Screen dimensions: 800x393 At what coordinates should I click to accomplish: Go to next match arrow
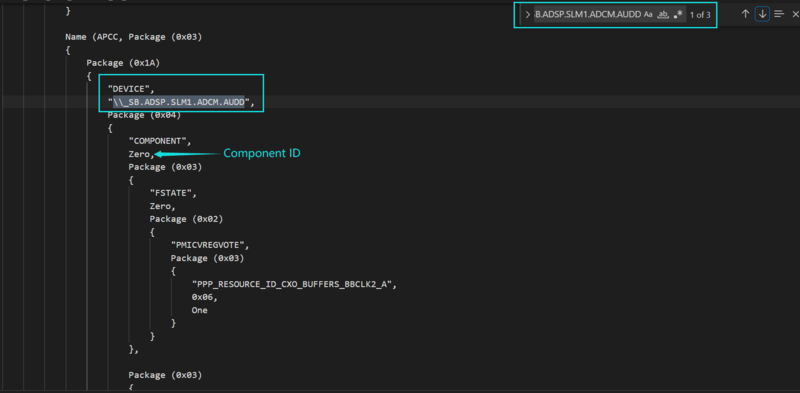tap(762, 14)
